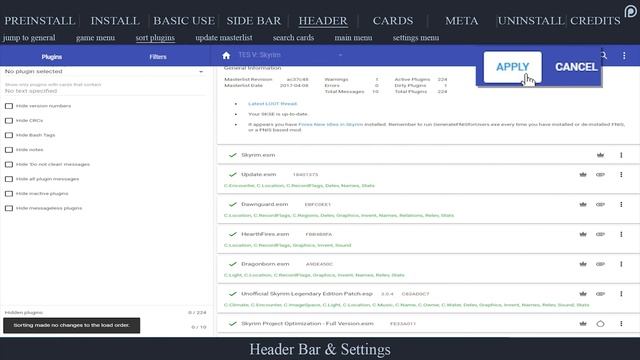The height and width of the screenshot is (360, 640).
Task: Open the META chapter
Action: pyautogui.click(x=462, y=20)
